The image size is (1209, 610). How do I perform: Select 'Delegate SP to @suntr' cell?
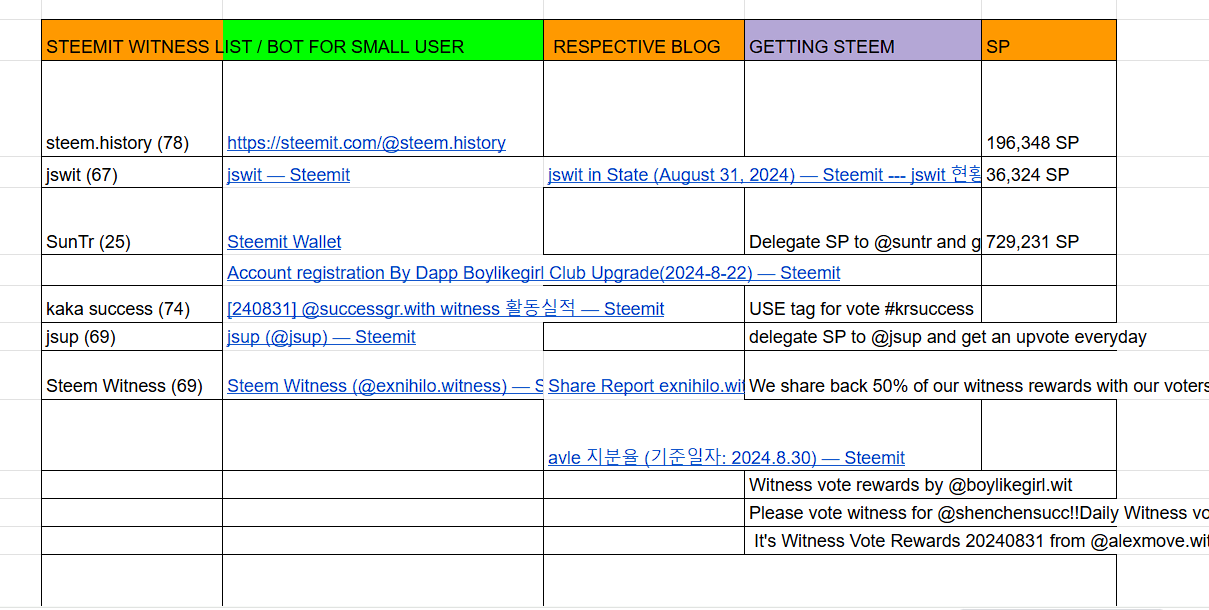pyautogui.click(x=863, y=221)
